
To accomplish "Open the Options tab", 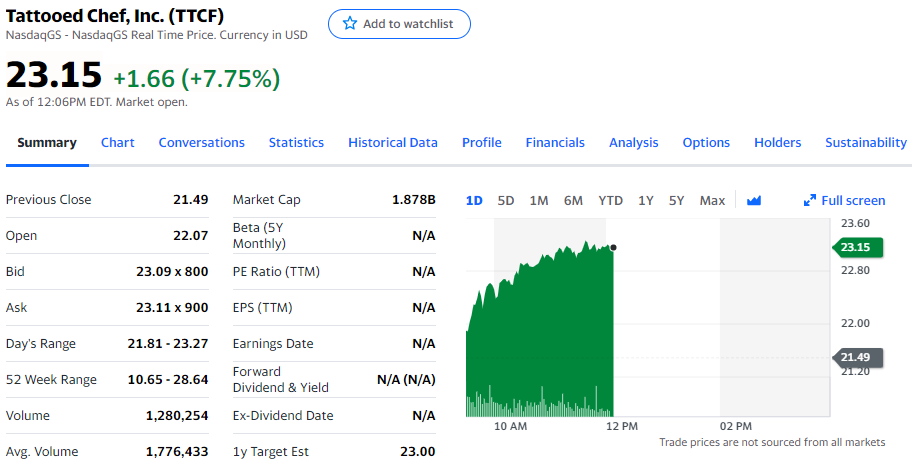I will tap(706, 142).
